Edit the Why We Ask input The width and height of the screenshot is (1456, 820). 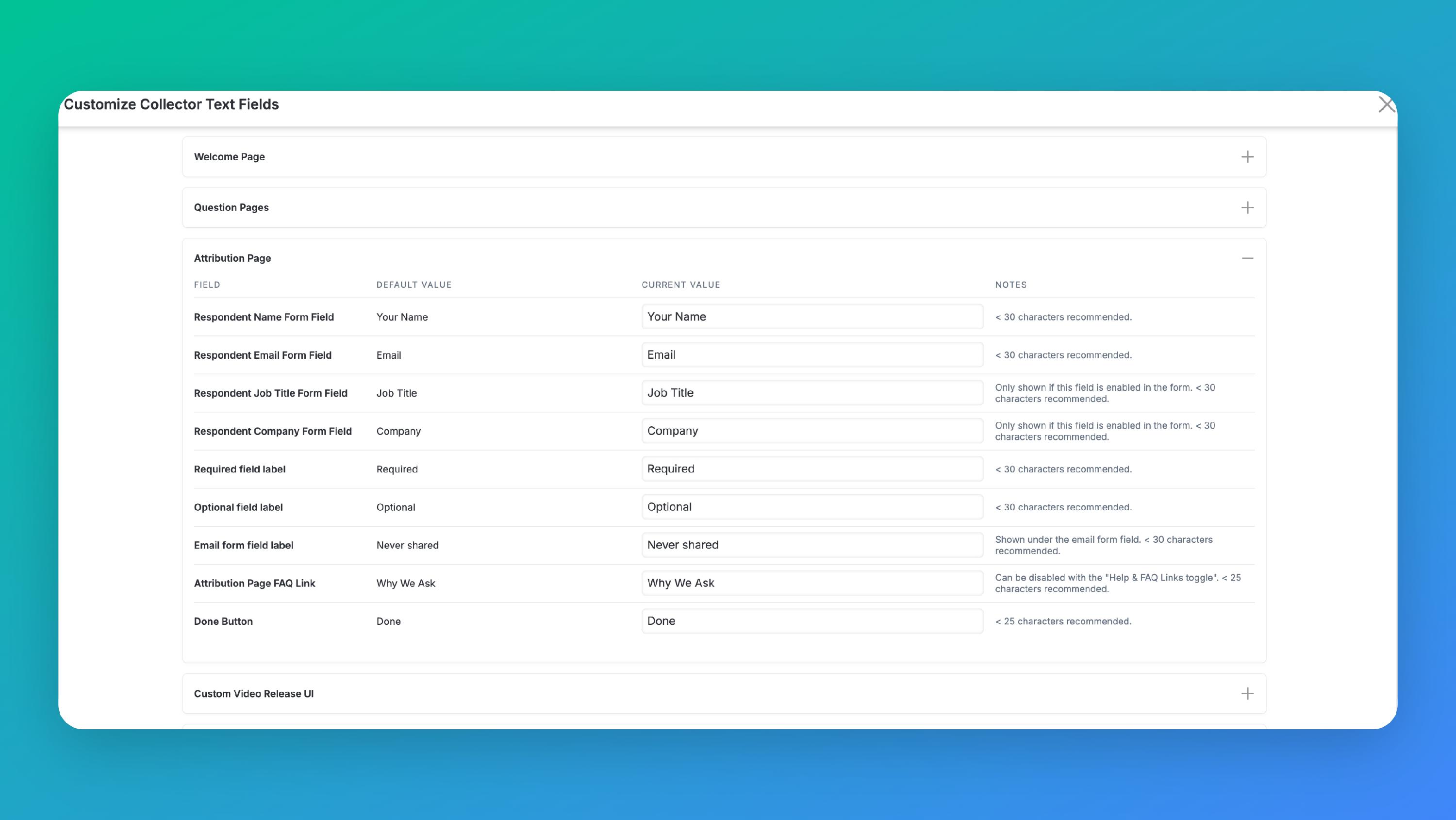click(x=811, y=583)
